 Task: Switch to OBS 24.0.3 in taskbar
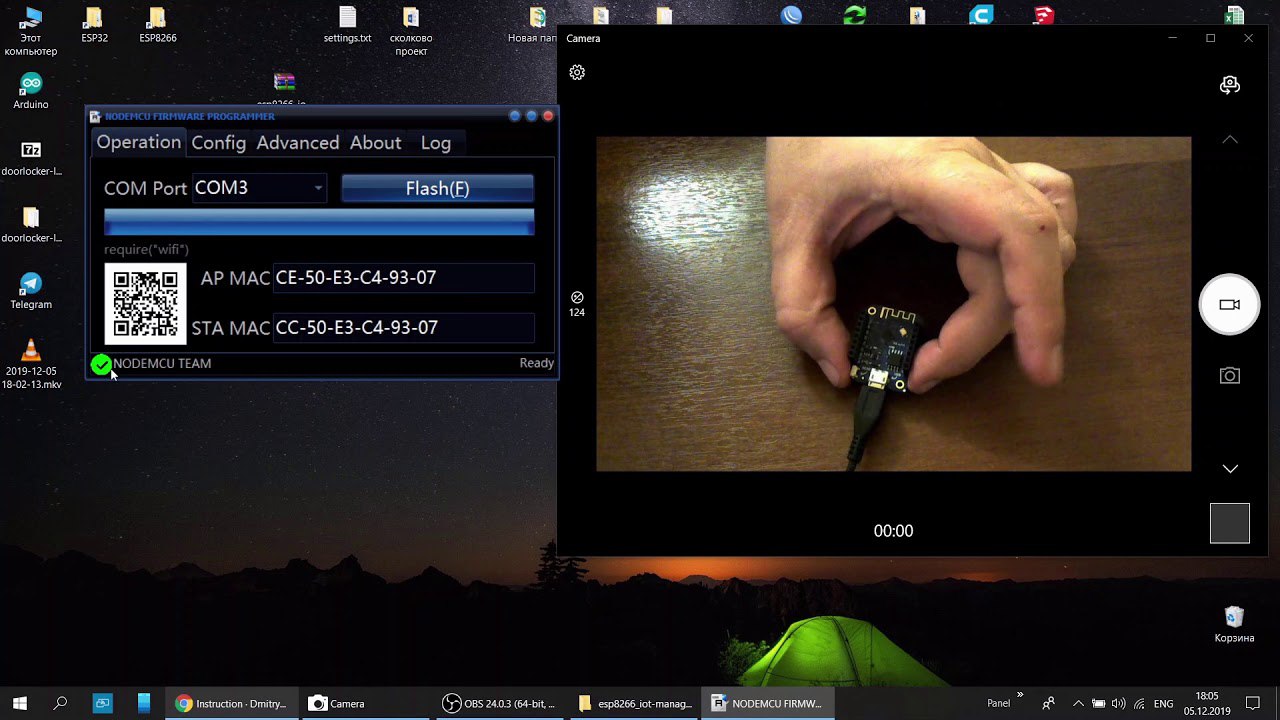tap(499, 703)
